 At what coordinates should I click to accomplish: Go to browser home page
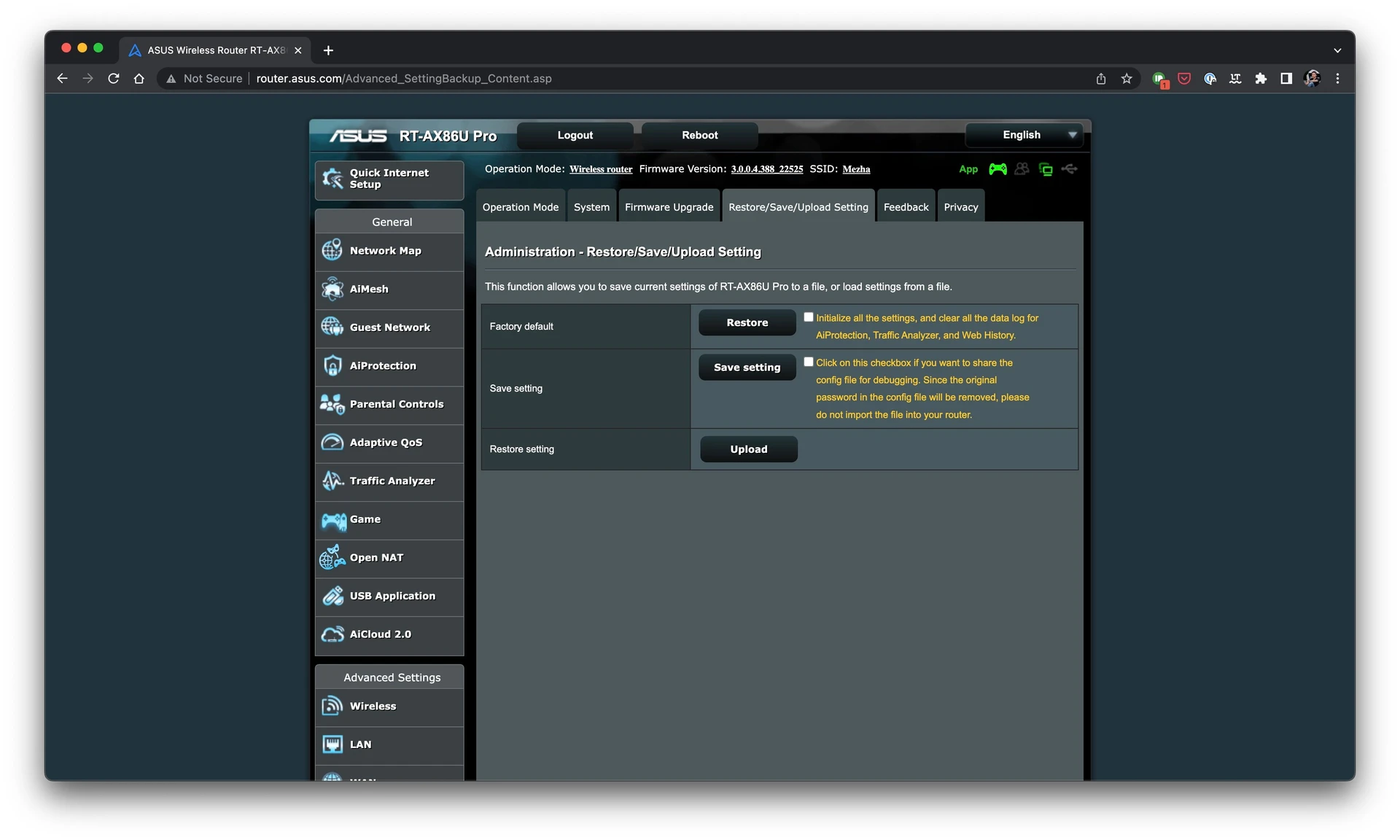click(139, 79)
